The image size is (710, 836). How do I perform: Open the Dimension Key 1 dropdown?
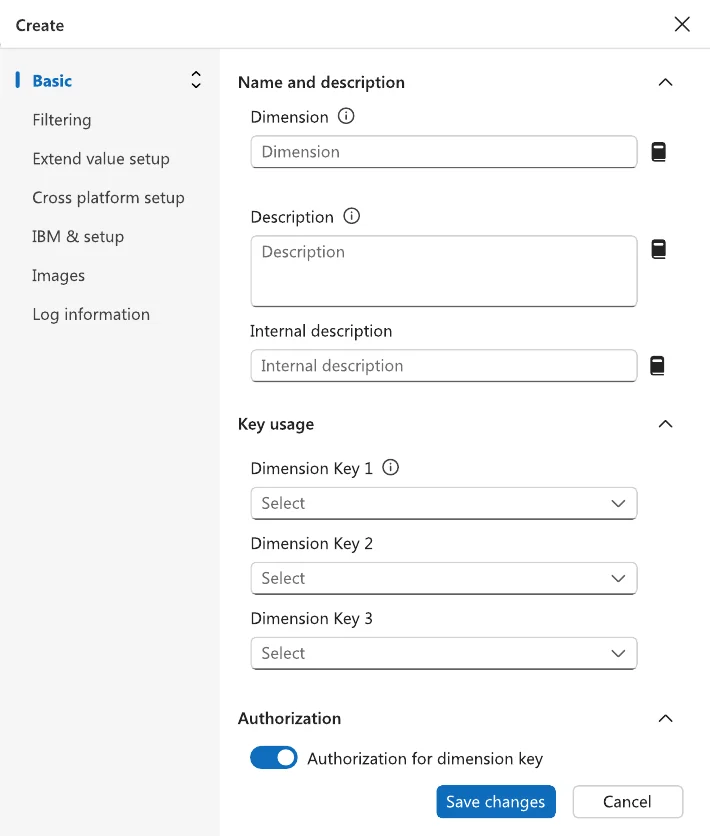point(444,503)
